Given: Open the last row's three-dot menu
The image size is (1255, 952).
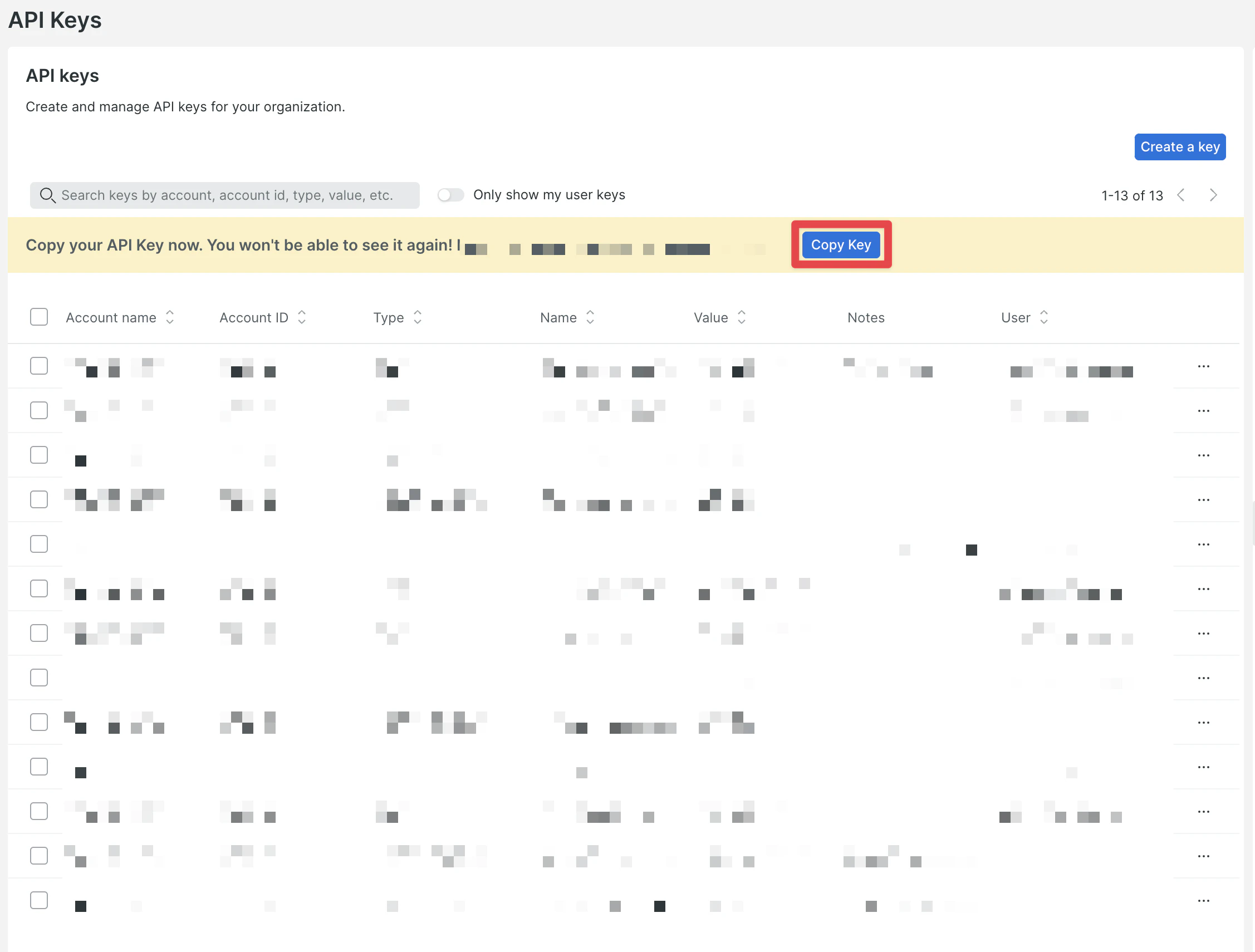Looking at the screenshot, I should tap(1204, 901).
